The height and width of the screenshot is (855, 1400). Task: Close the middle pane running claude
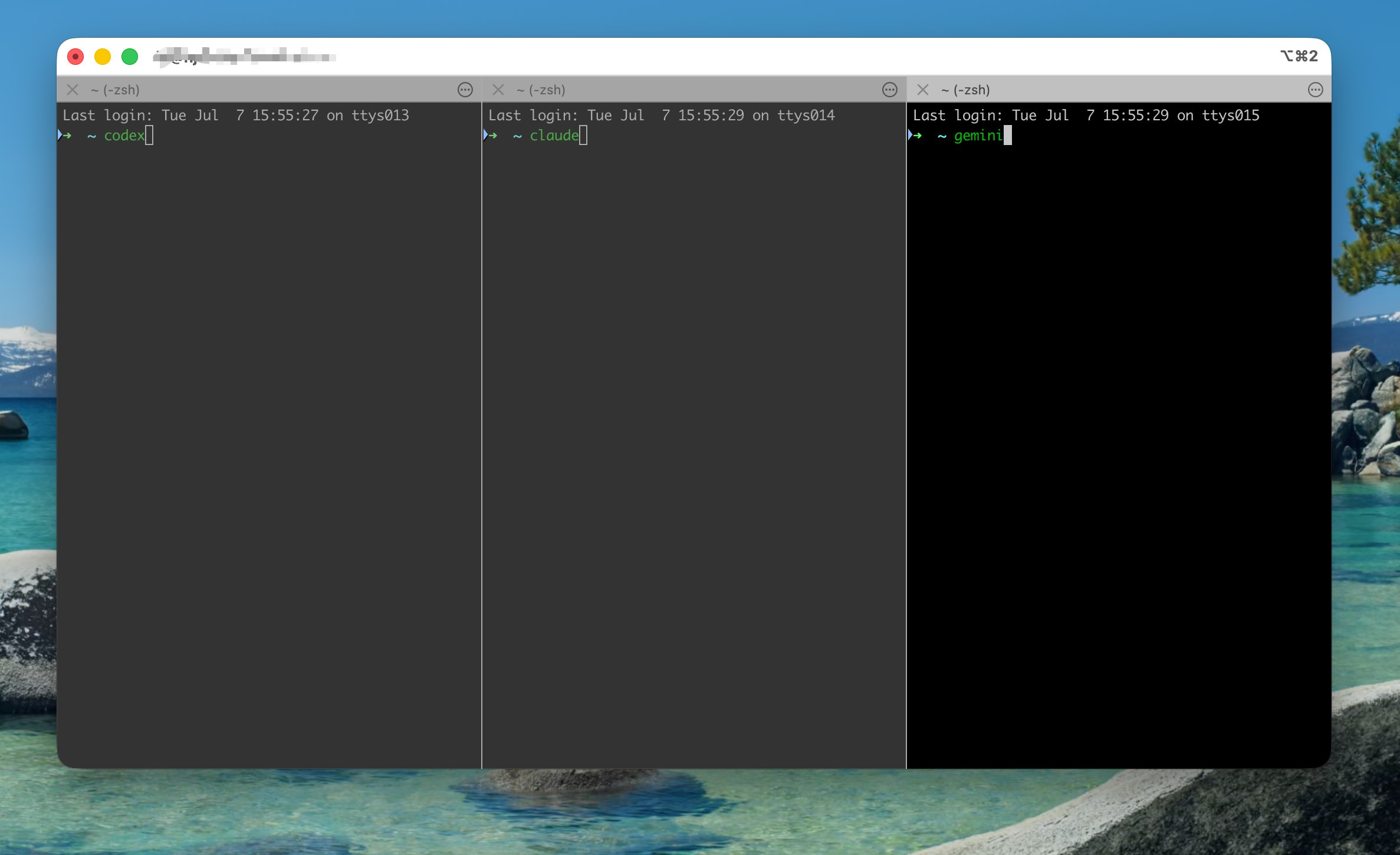(x=498, y=90)
